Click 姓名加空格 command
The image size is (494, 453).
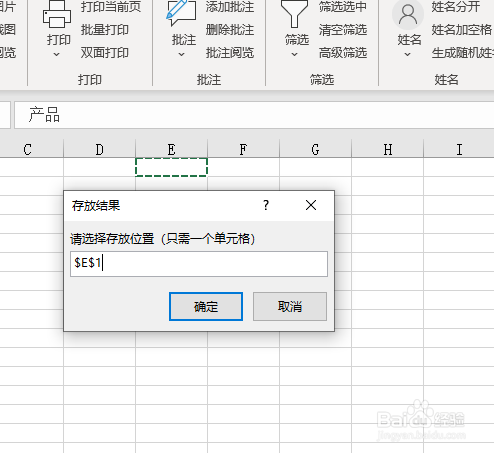click(462, 30)
